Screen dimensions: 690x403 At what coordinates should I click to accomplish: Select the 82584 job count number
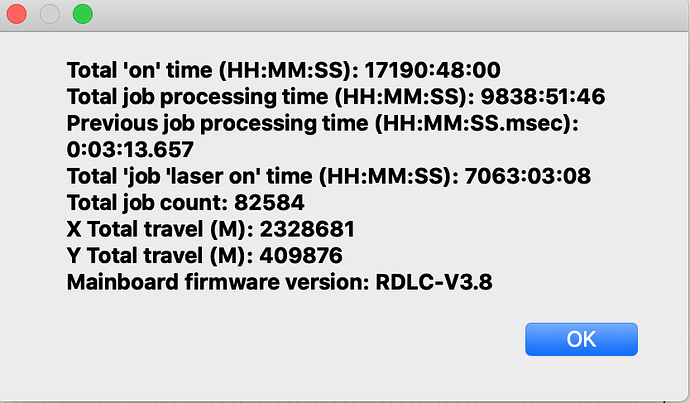pyautogui.click(x=269, y=202)
